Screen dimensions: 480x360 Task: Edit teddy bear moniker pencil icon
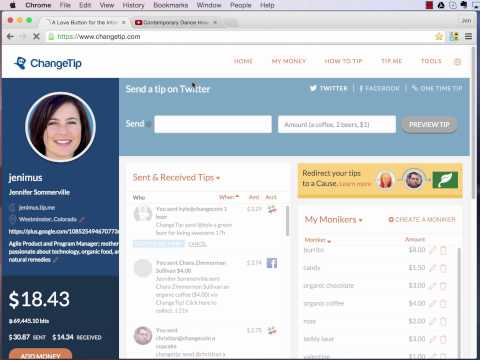coord(432,339)
